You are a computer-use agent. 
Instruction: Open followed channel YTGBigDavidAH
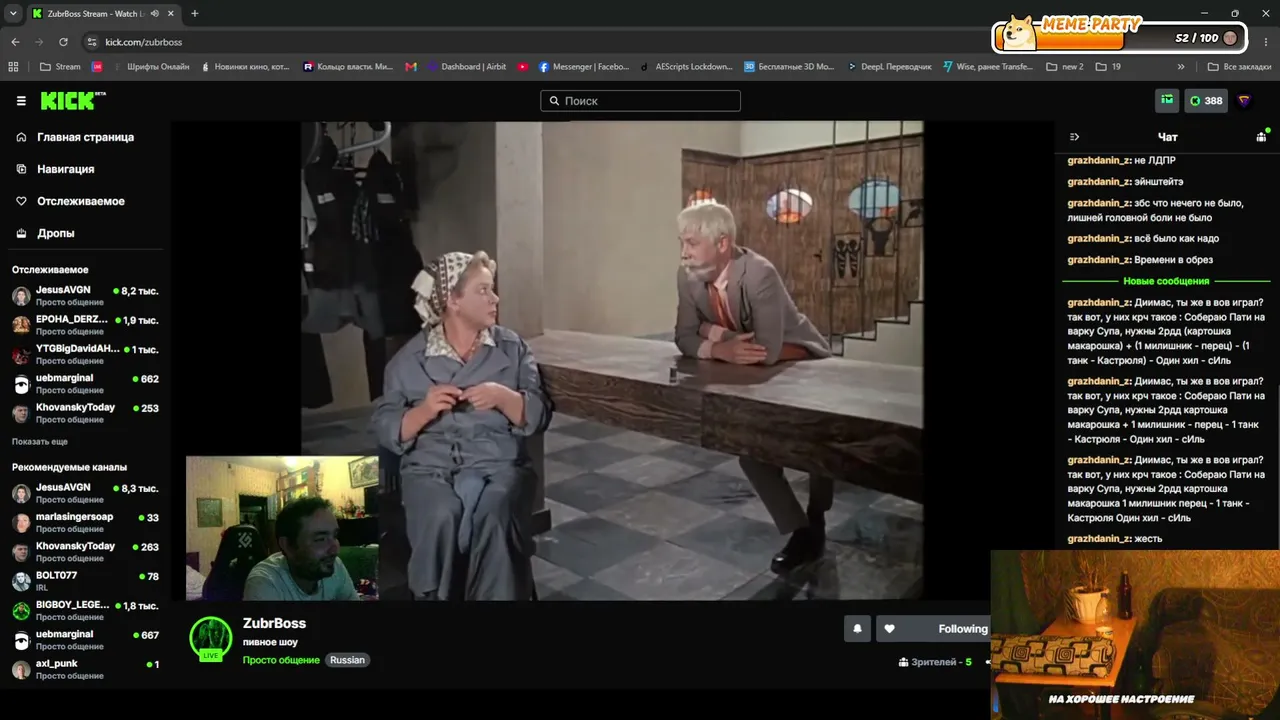pos(85,354)
